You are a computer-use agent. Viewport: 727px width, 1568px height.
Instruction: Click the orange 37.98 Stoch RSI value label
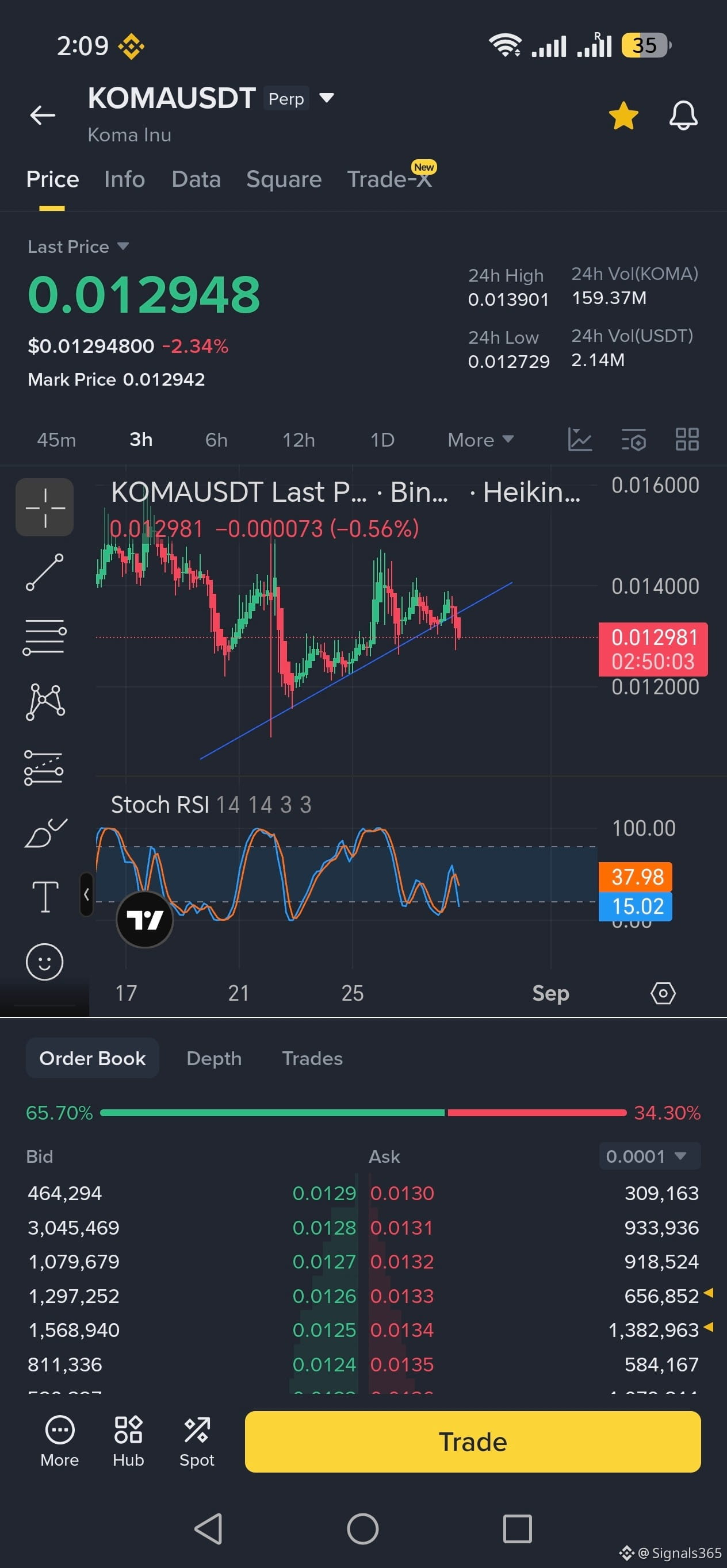(x=635, y=877)
